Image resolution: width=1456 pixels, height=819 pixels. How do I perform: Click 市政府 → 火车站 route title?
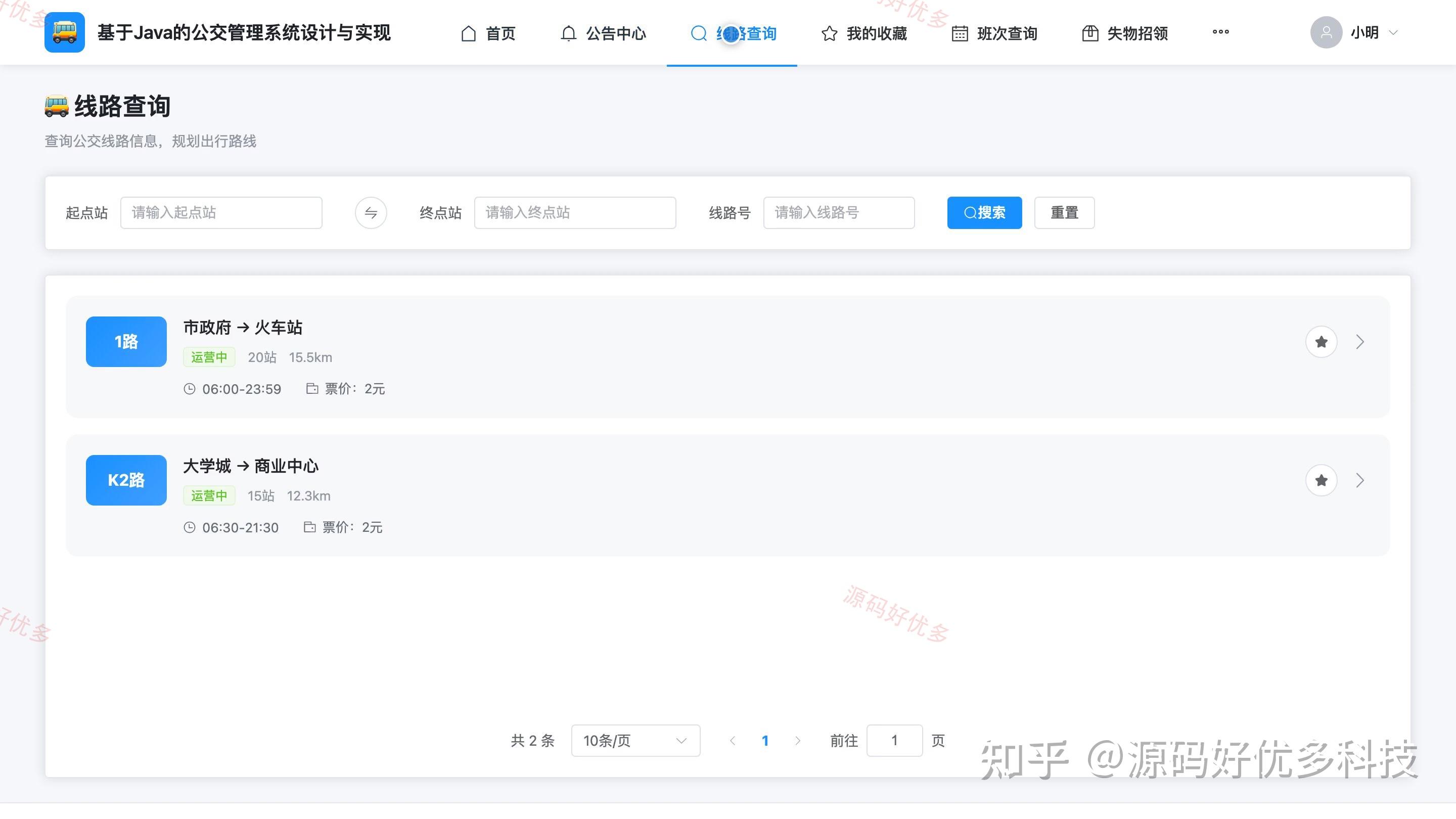243,327
